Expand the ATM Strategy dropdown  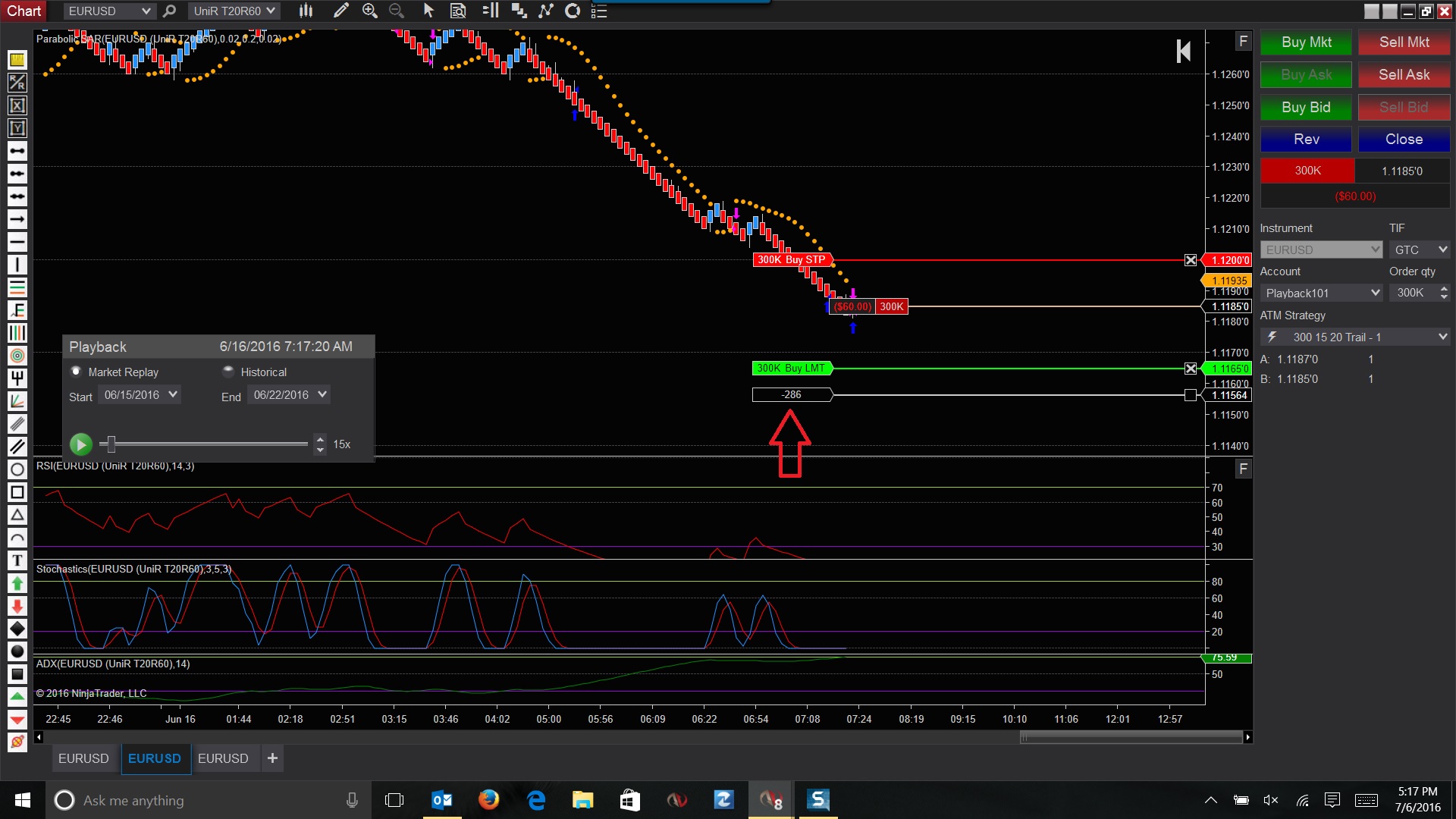pos(1442,337)
